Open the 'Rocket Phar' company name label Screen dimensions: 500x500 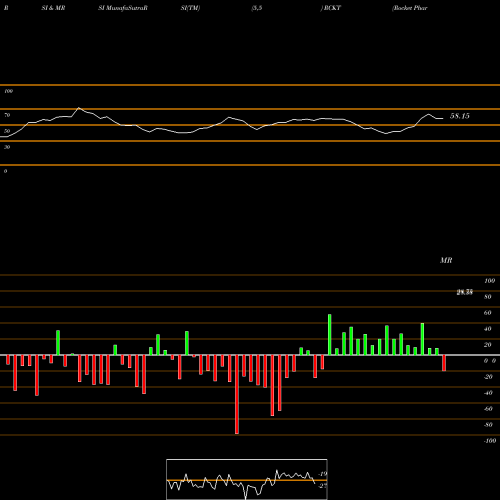pos(410,8)
